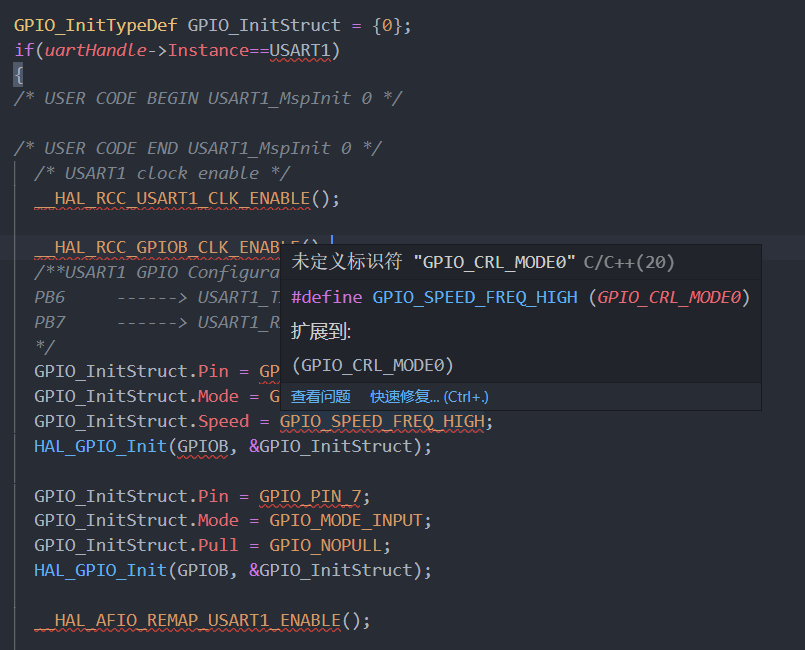Click the Speed member of GPIO_InitStruct
Viewport: 805px width, 650px height.
tap(223, 422)
